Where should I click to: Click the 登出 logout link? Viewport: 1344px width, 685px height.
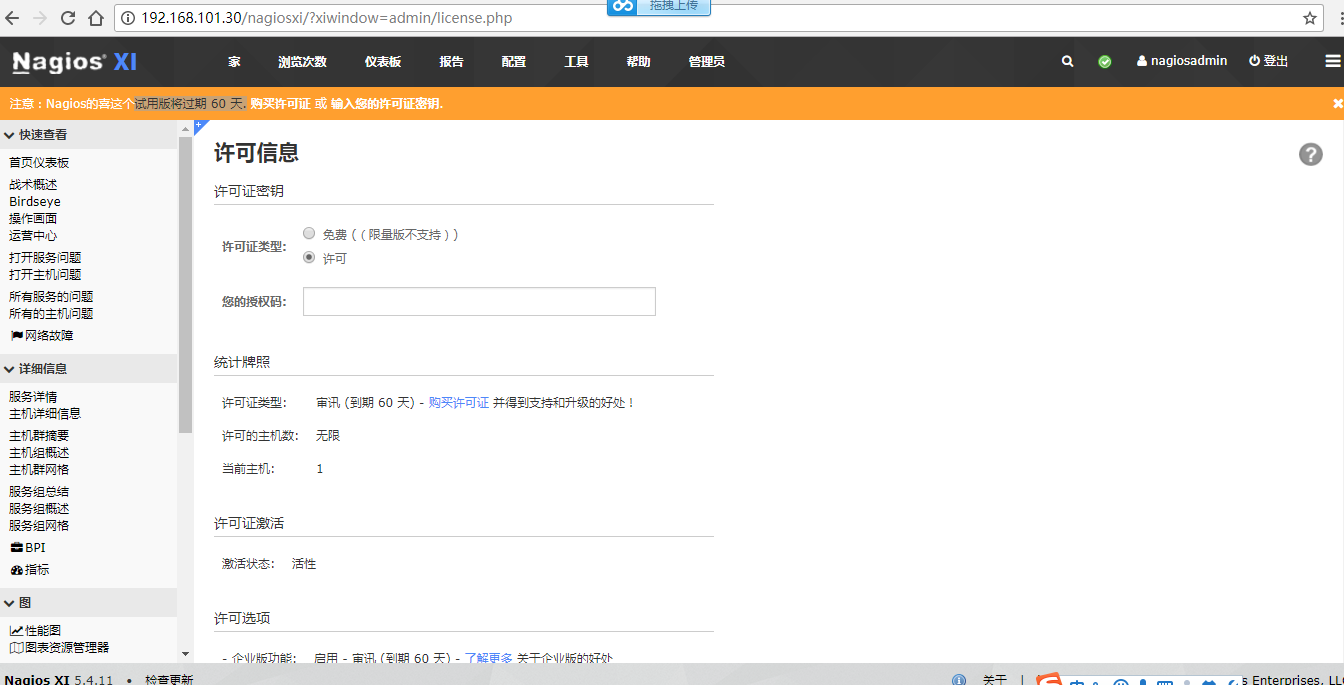1269,61
